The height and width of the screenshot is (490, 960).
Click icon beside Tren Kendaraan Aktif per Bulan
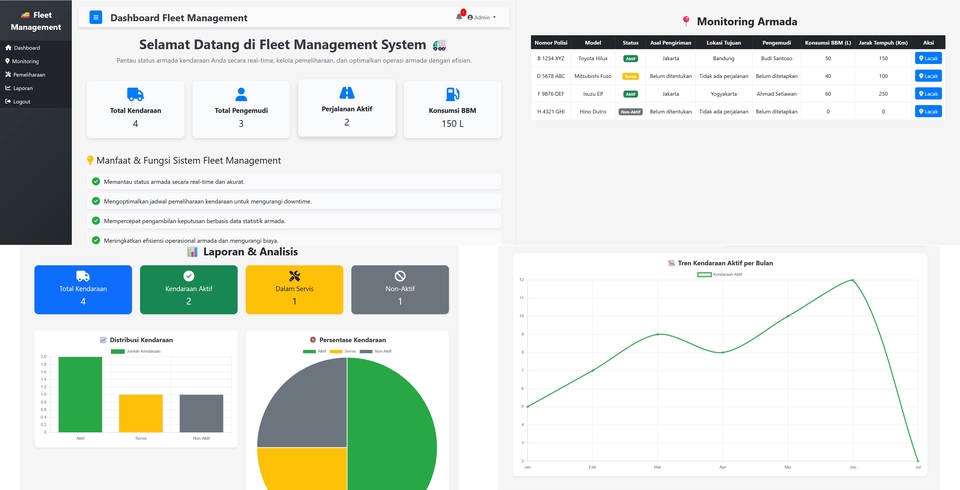[671, 263]
